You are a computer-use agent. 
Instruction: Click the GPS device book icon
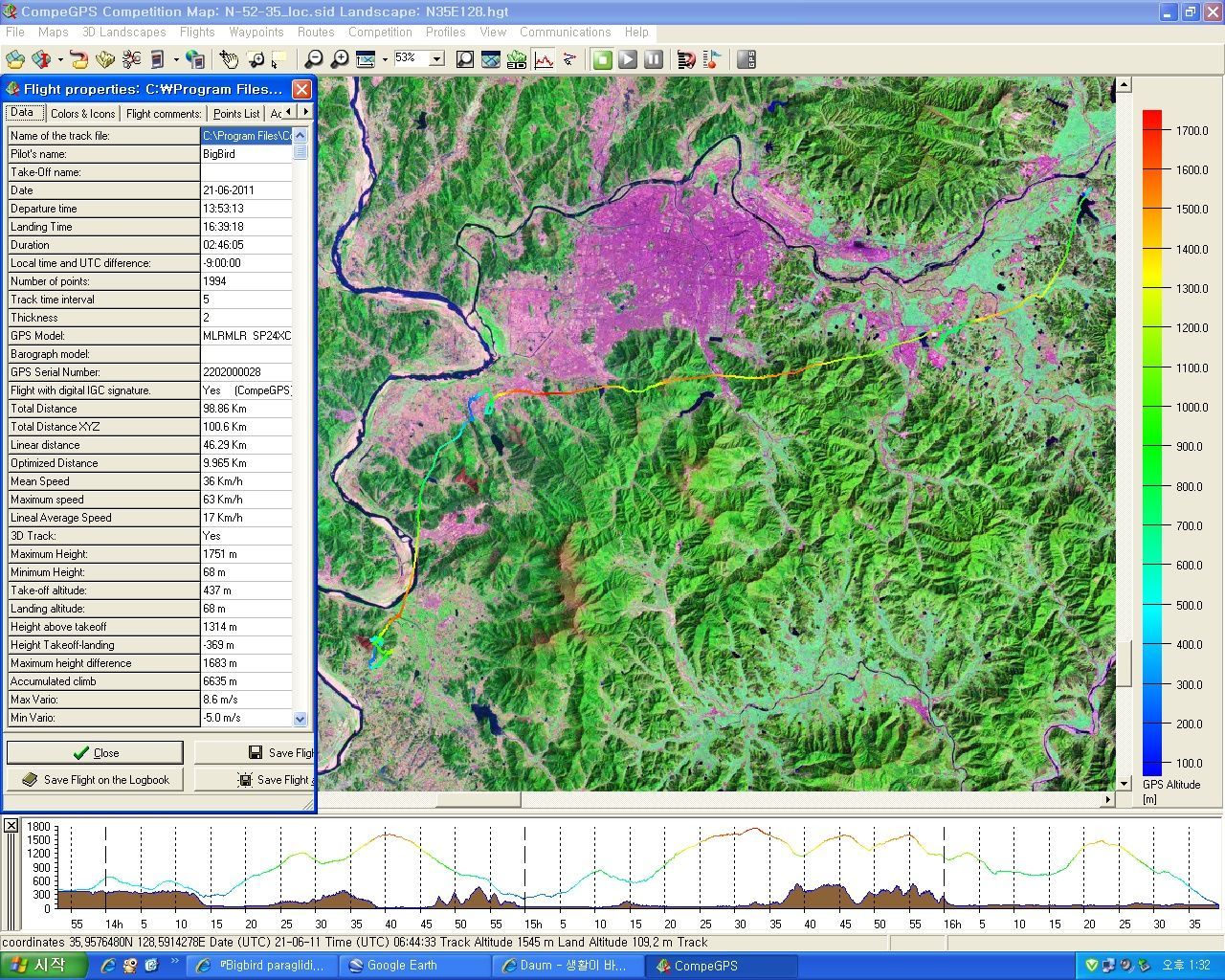[157, 59]
